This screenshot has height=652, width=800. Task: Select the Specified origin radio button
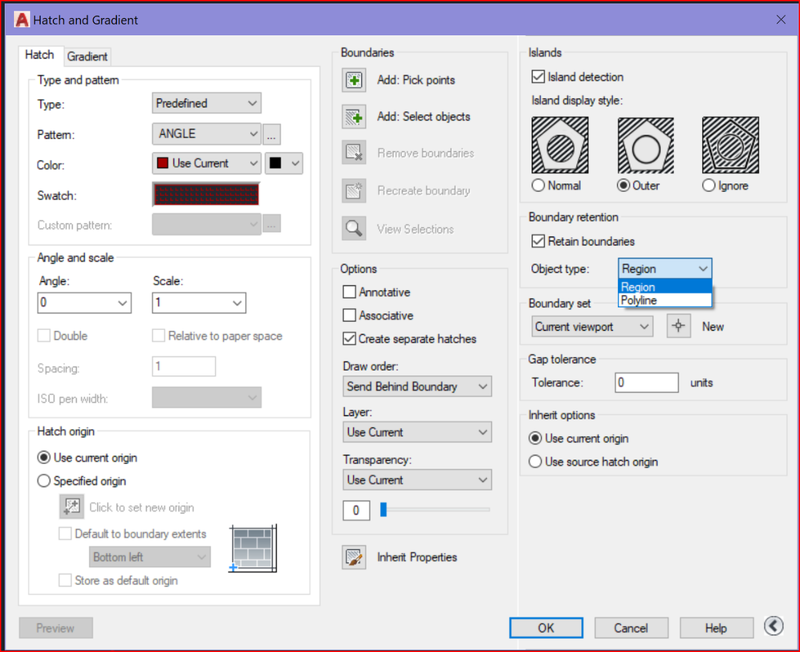[44, 481]
